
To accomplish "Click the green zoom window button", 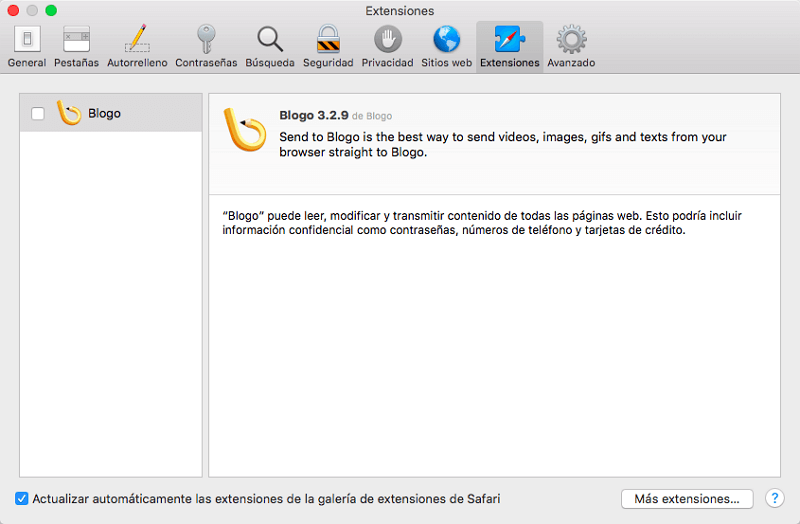I will point(51,10).
